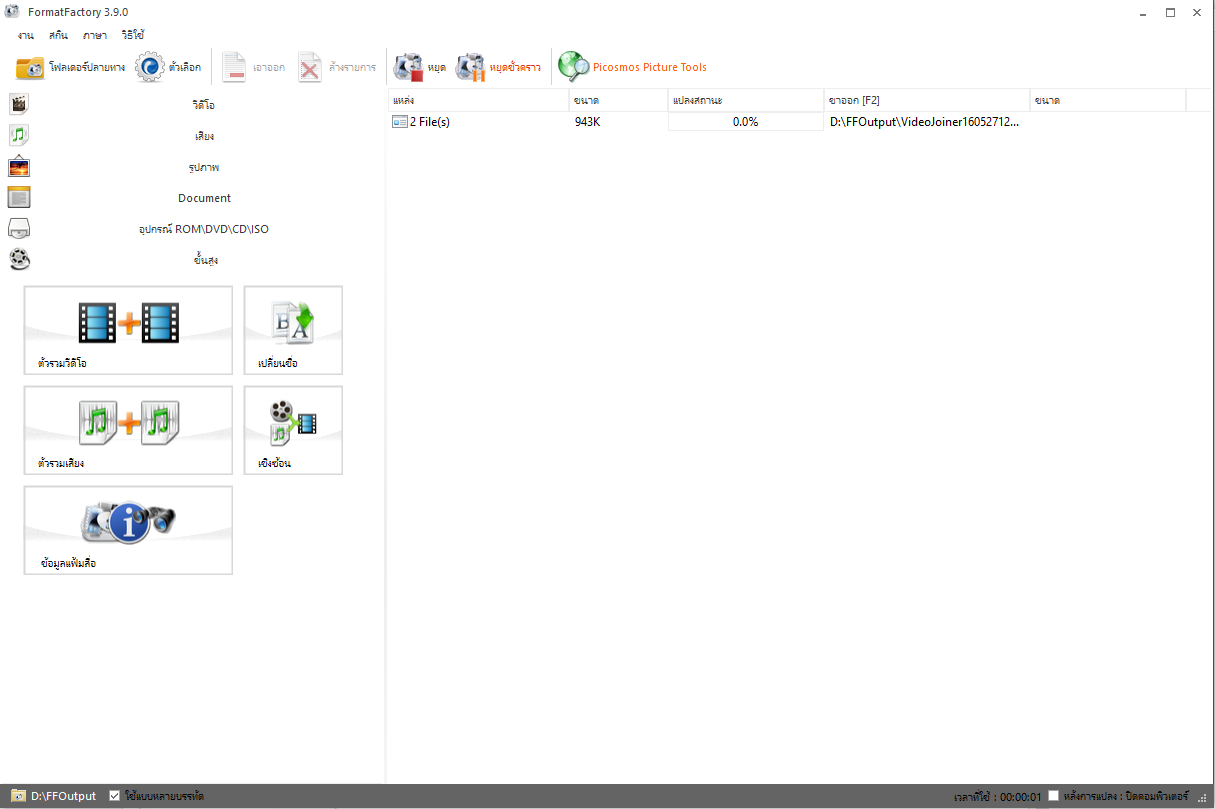The width and height of the screenshot is (1215, 809).
Task: Toggle shutdown computer after conversion checkbox
Action: pos(1053,796)
